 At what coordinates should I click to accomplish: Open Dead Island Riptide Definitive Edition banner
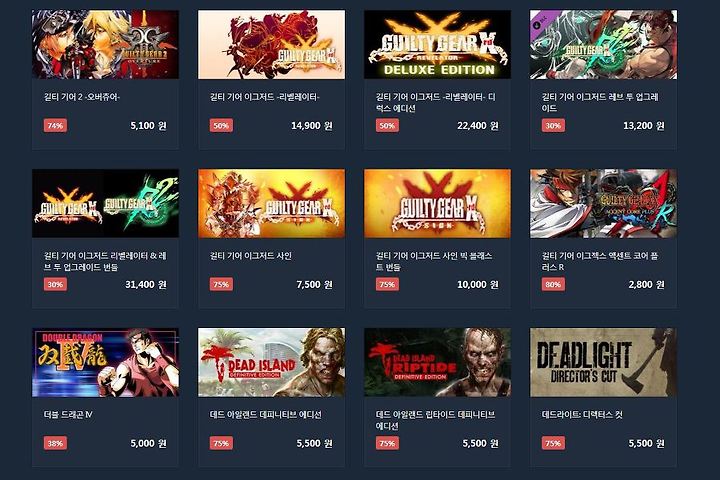coord(437,362)
